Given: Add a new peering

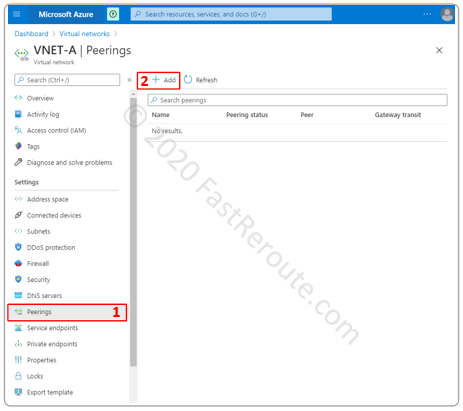Looking at the screenshot, I should (164, 80).
